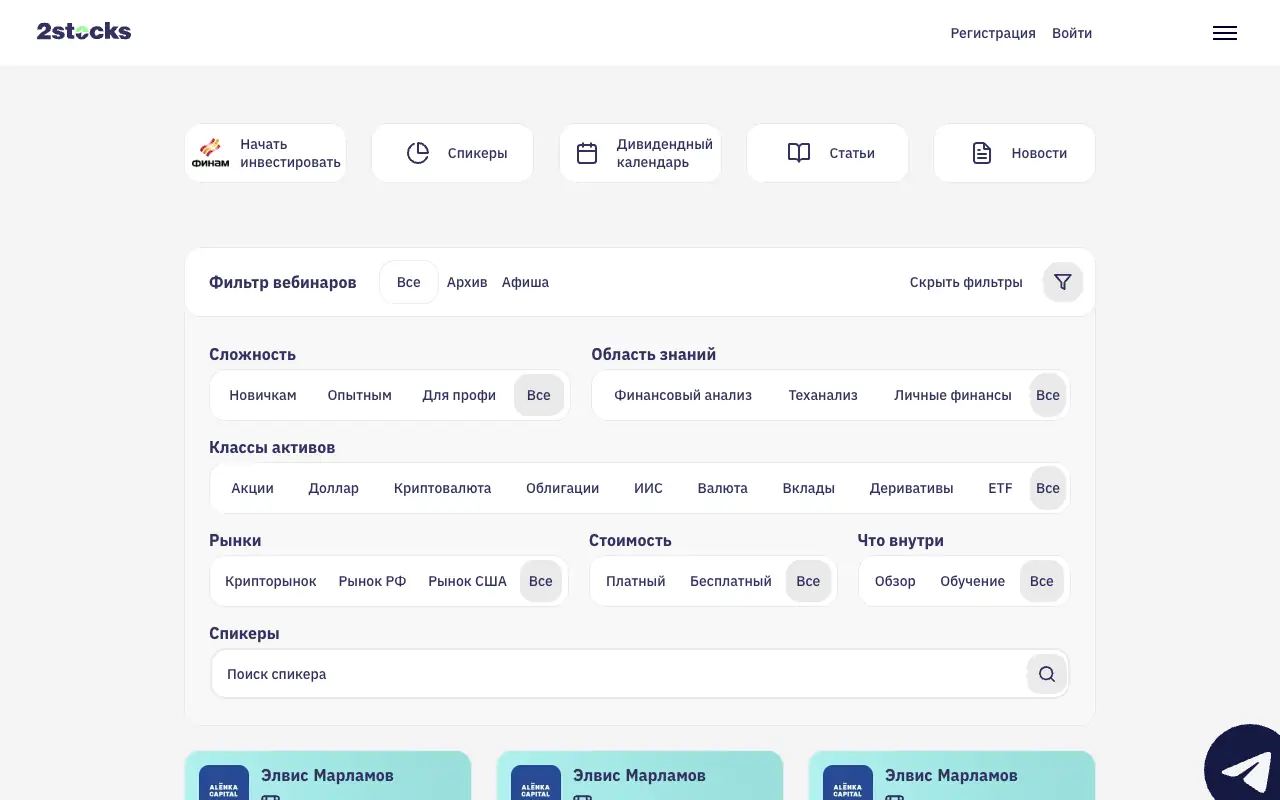Image resolution: width=1280 pixels, height=800 pixels.
Task: Select Бесплатный cost filter
Action: click(x=731, y=581)
